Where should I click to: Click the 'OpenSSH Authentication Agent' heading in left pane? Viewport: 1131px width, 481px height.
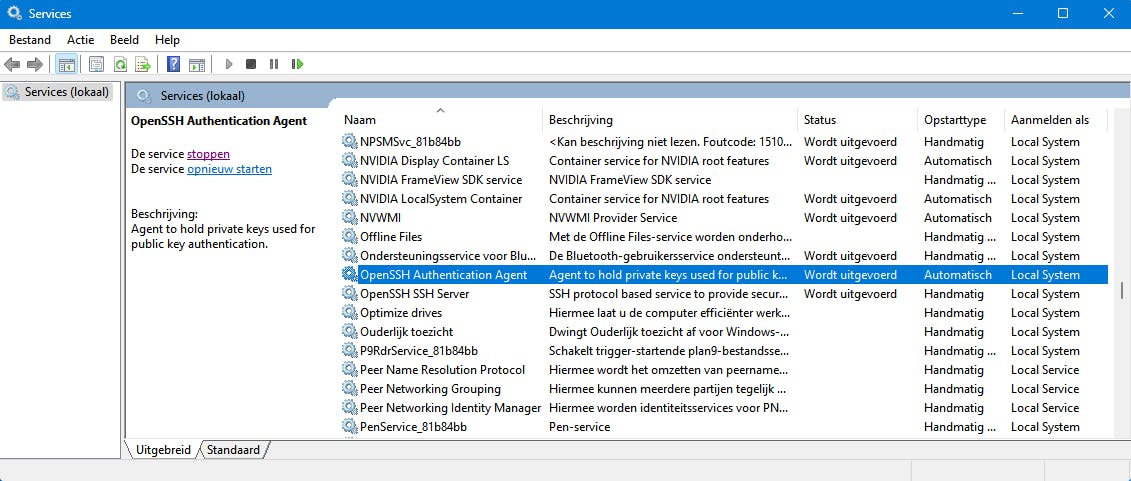pyautogui.click(x=219, y=120)
